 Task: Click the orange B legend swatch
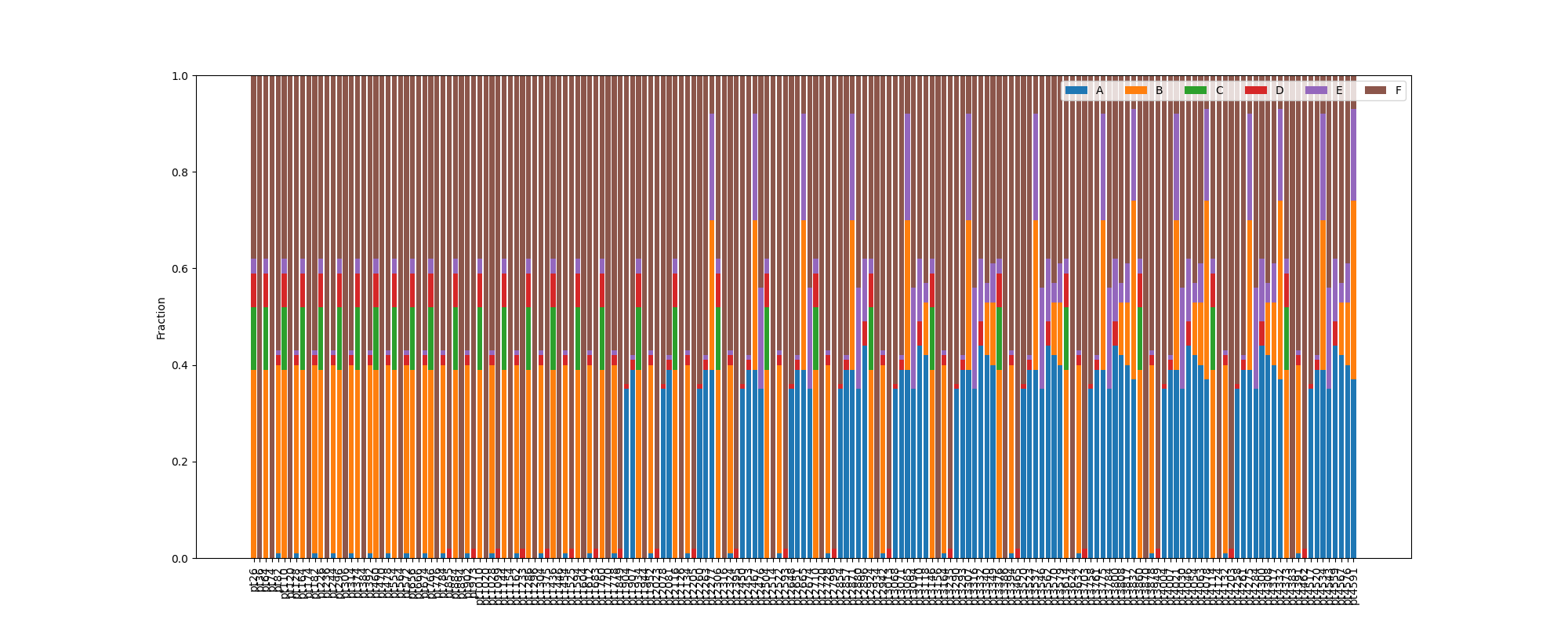coord(1136,91)
